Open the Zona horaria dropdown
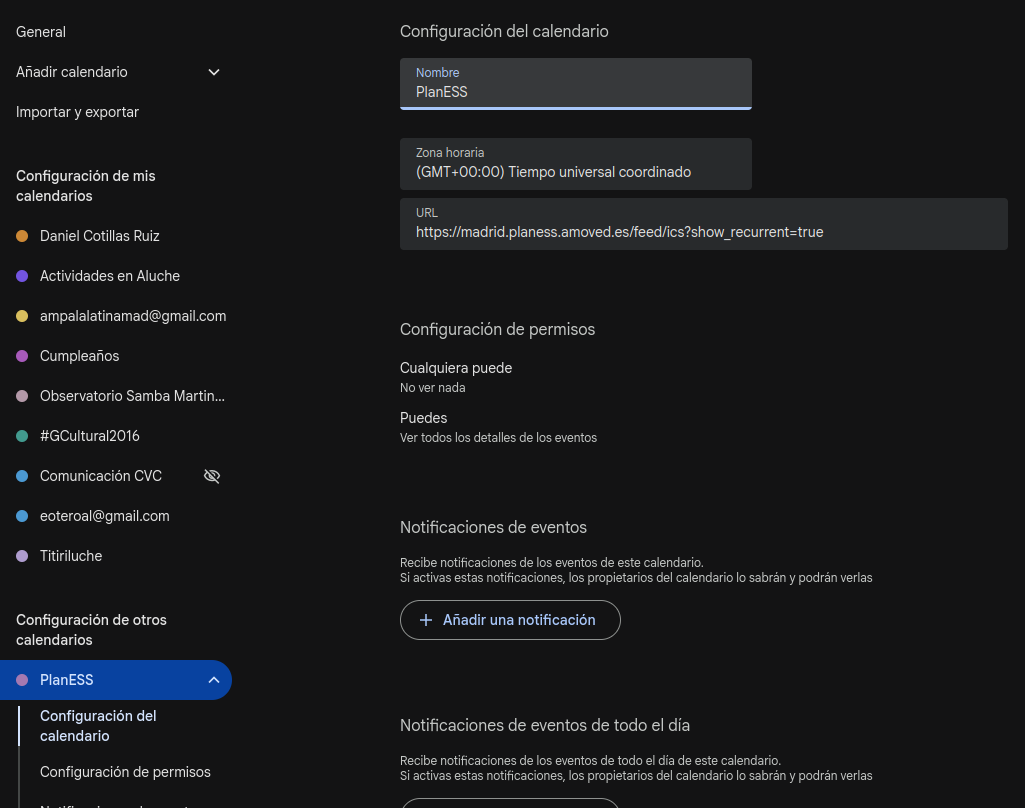 click(575, 164)
